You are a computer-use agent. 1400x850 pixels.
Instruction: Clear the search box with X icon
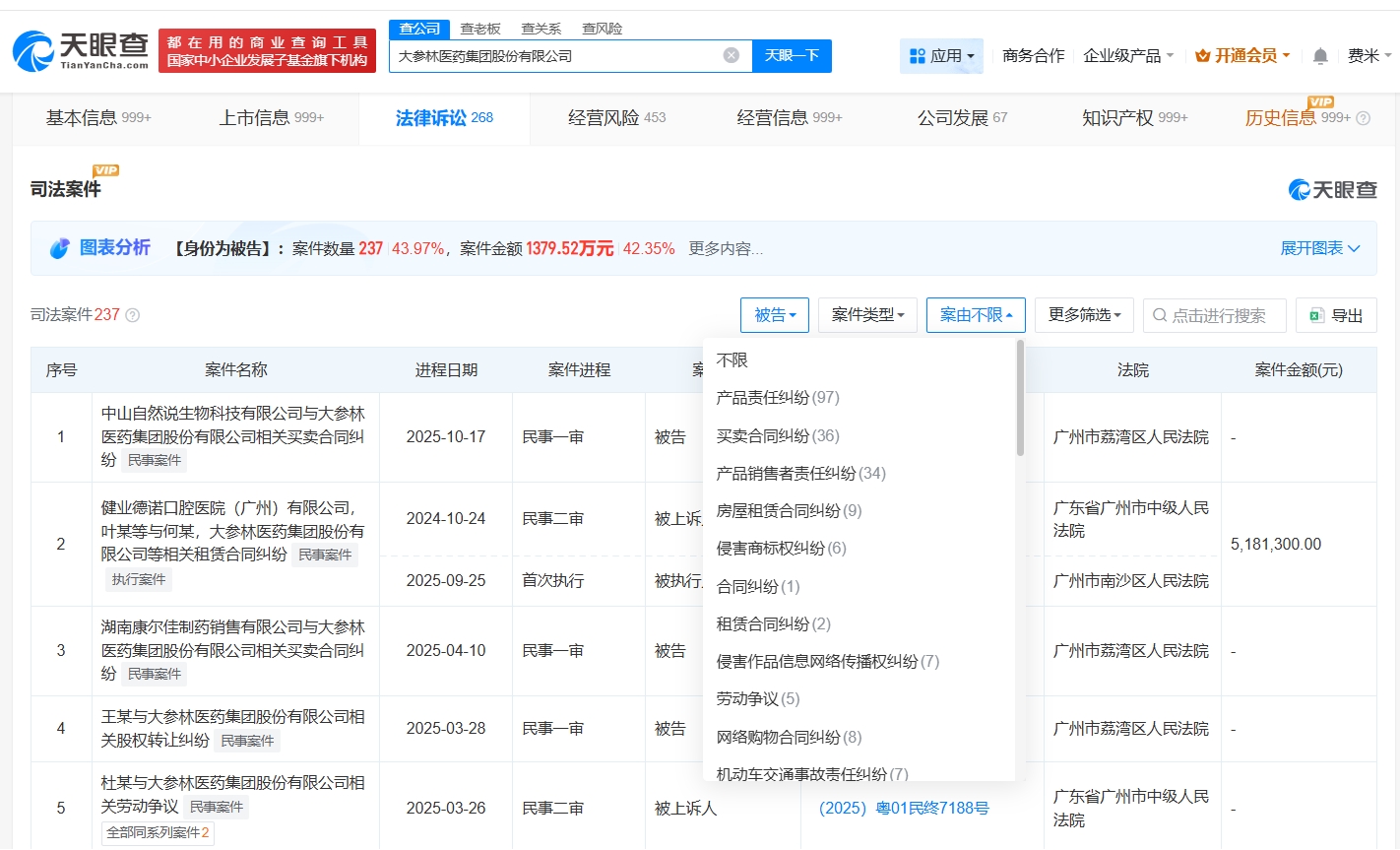(x=731, y=55)
